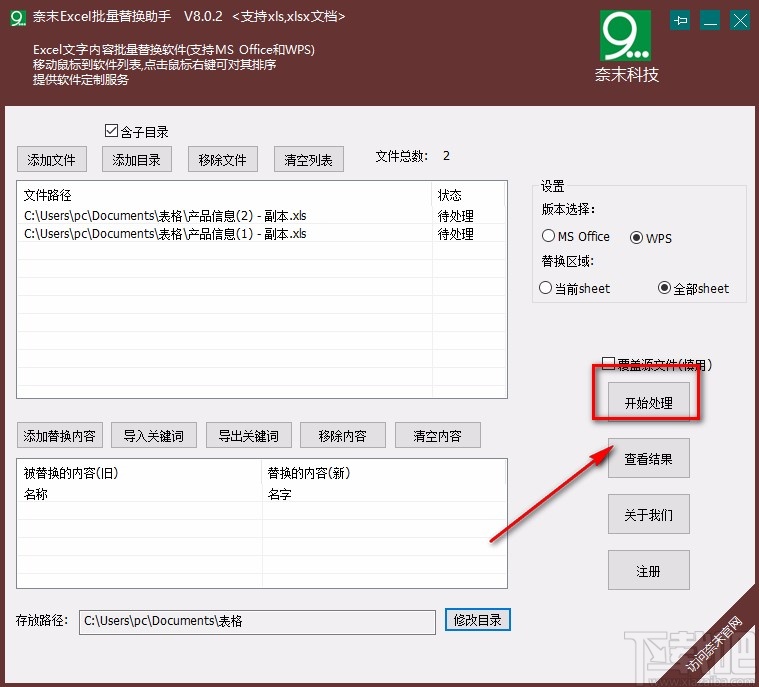The width and height of the screenshot is (759, 687).
Task: Select file row 产品信息(1) - 副本.xls
Action: point(262,233)
